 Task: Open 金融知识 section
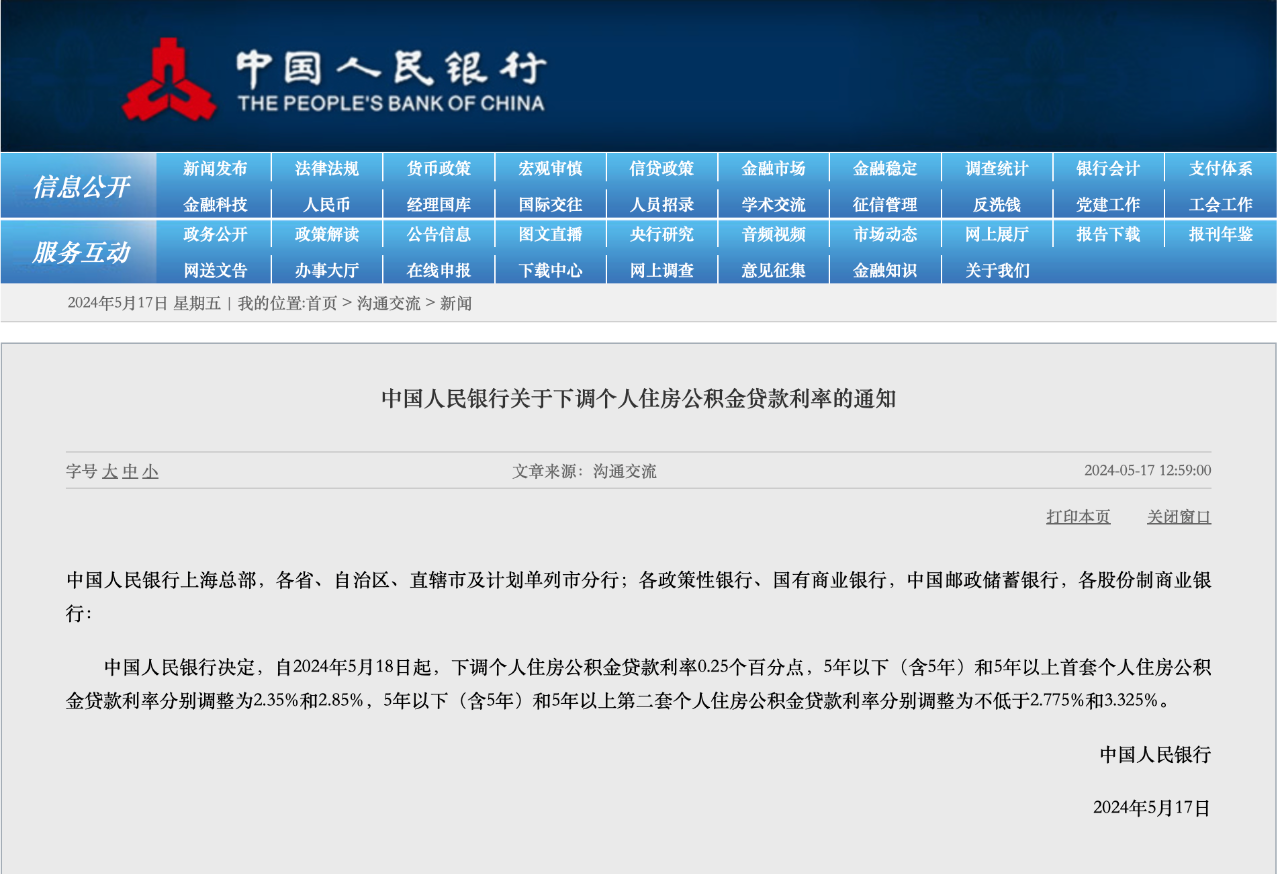pyautogui.click(x=885, y=270)
